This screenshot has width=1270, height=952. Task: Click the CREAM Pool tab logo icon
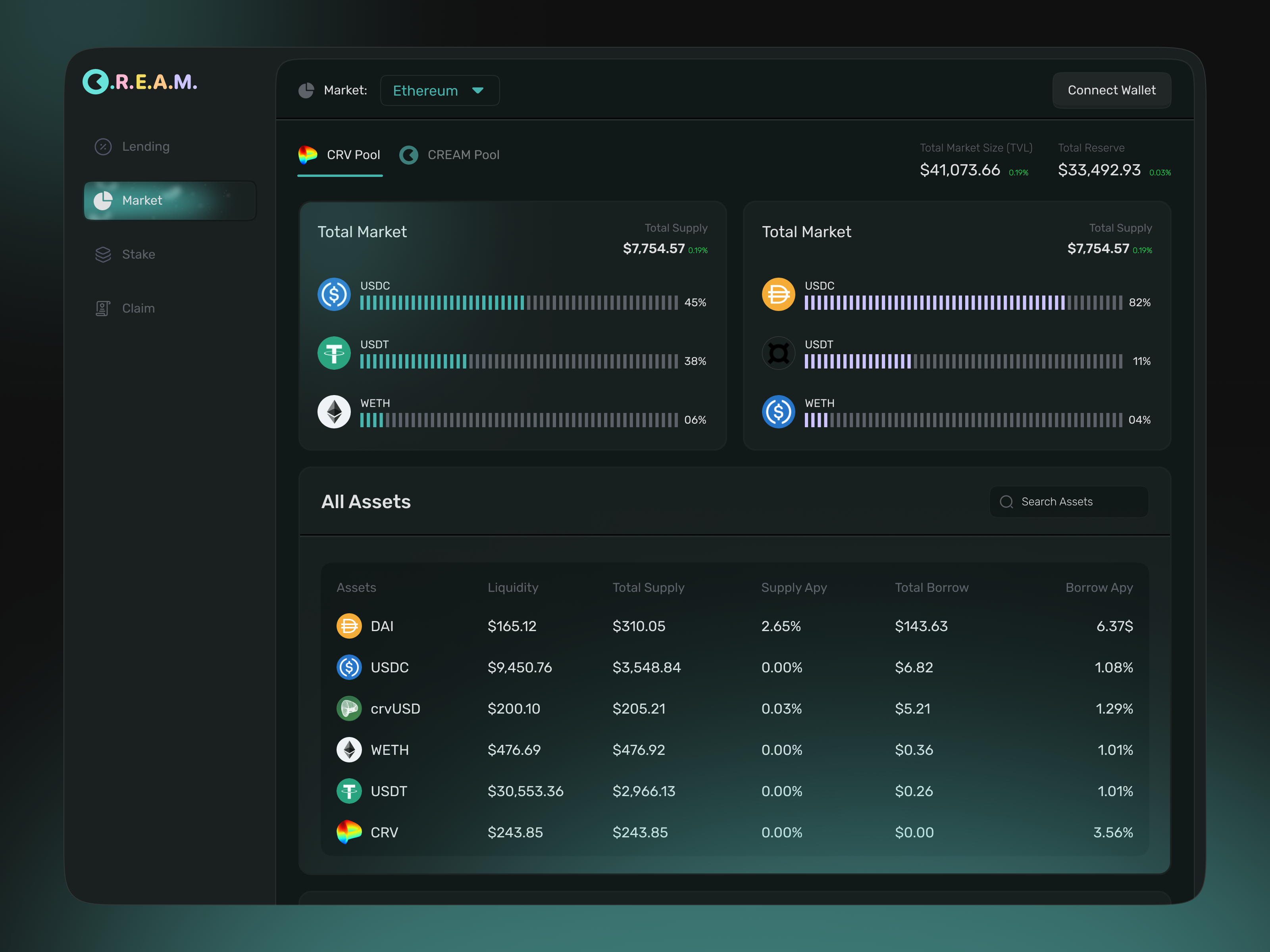point(409,155)
